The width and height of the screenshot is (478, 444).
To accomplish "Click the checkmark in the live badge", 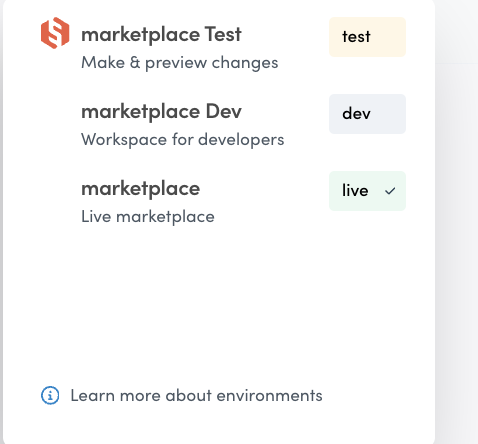I will (390, 191).
